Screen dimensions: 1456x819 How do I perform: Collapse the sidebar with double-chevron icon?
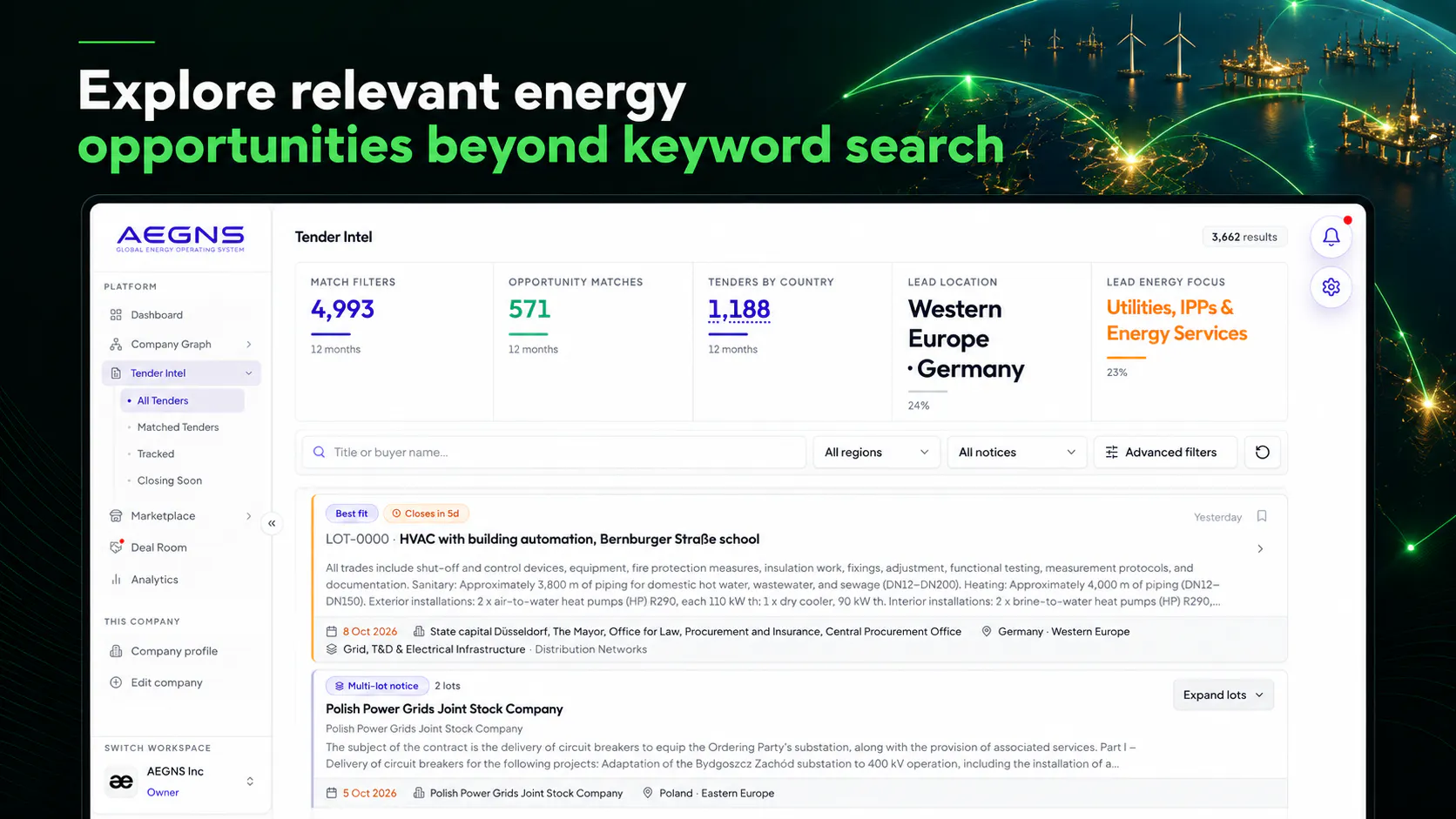coord(272,523)
